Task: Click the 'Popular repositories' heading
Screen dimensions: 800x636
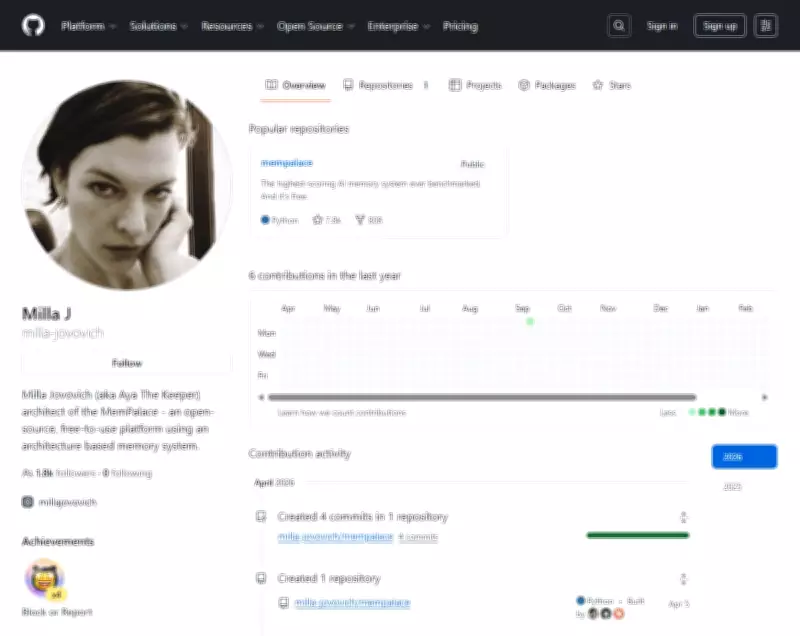Action: click(298, 129)
